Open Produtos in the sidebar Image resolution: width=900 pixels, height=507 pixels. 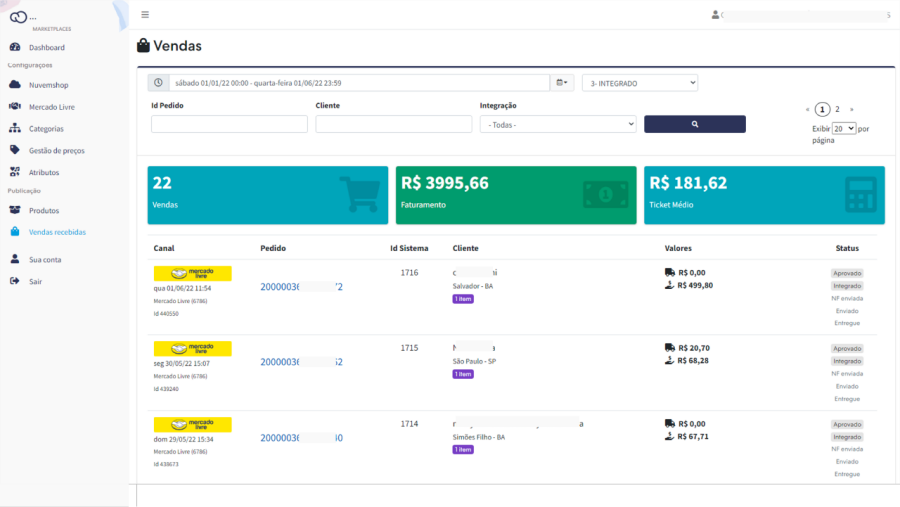[44, 211]
